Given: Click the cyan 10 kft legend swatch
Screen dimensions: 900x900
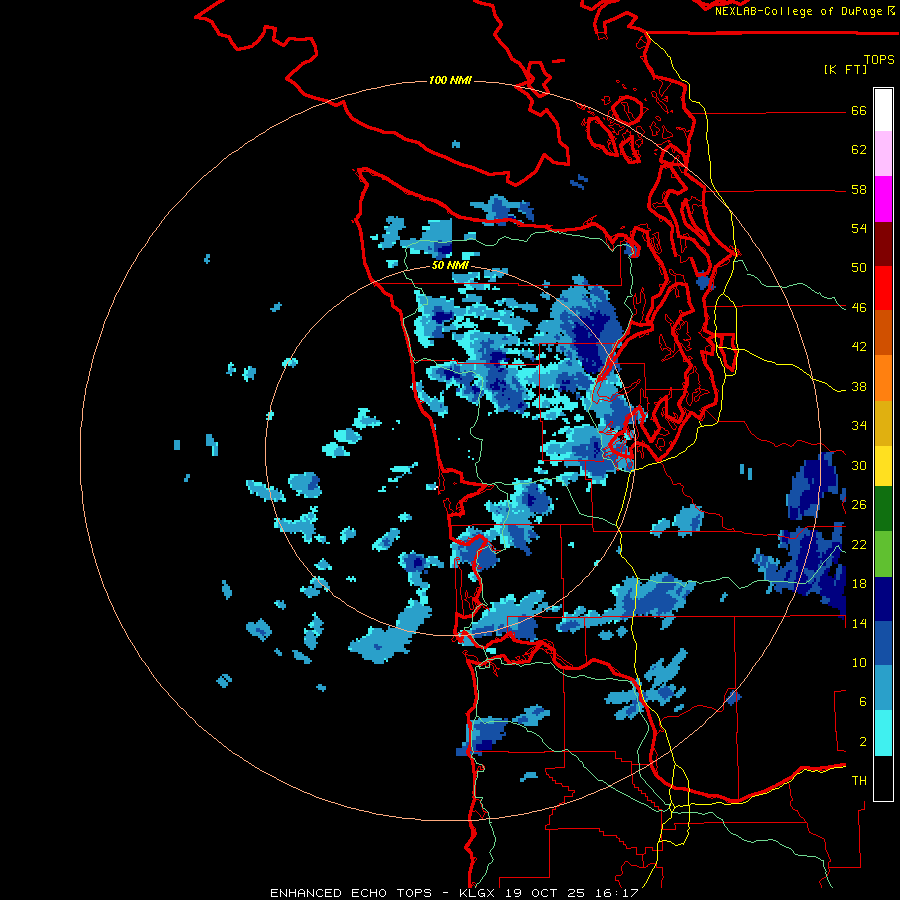Looking at the screenshot, I should 883,733.
